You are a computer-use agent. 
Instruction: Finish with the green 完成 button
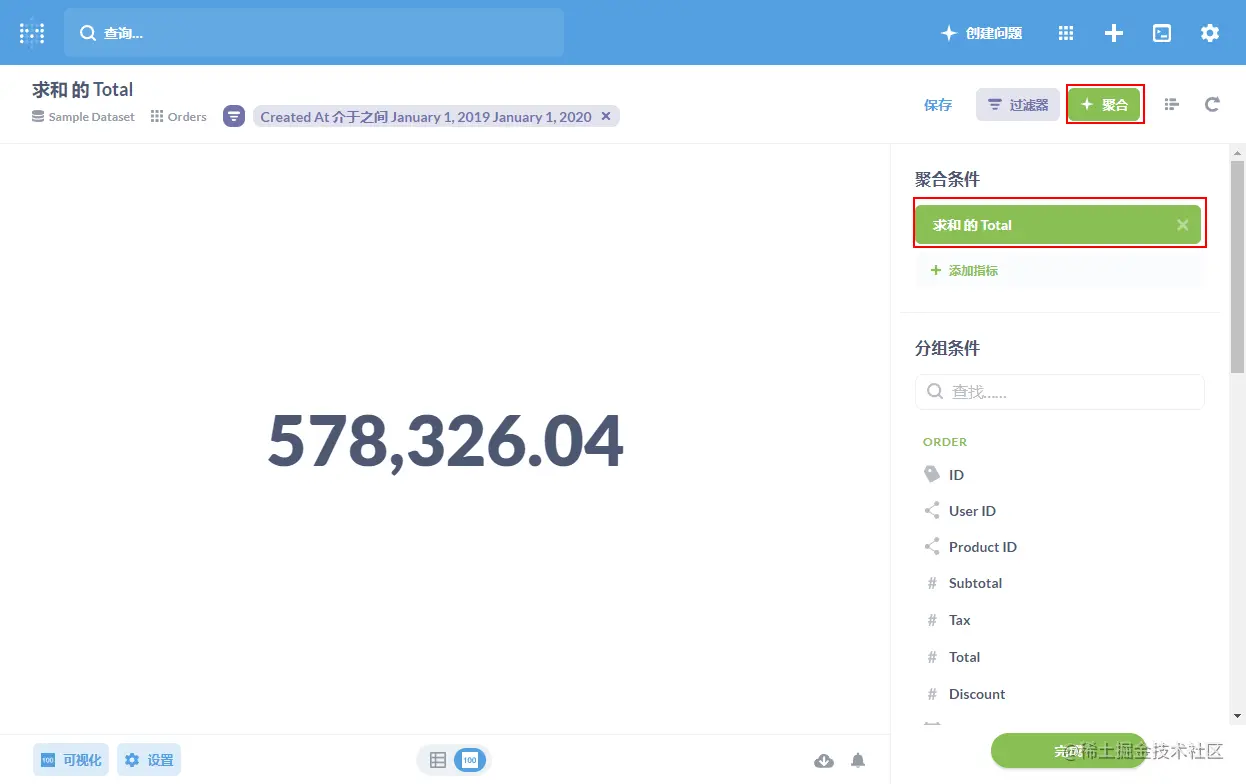tap(1068, 750)
